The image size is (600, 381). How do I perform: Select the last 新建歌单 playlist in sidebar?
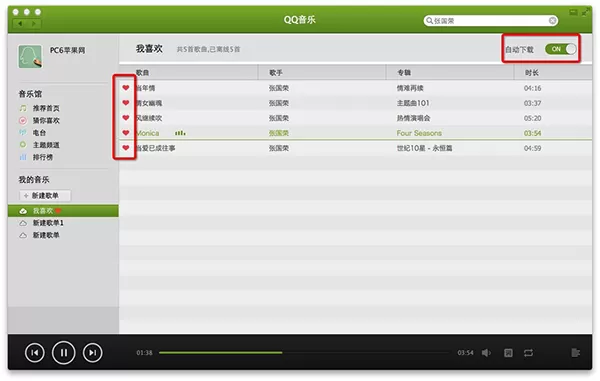(x=46, y=235)
